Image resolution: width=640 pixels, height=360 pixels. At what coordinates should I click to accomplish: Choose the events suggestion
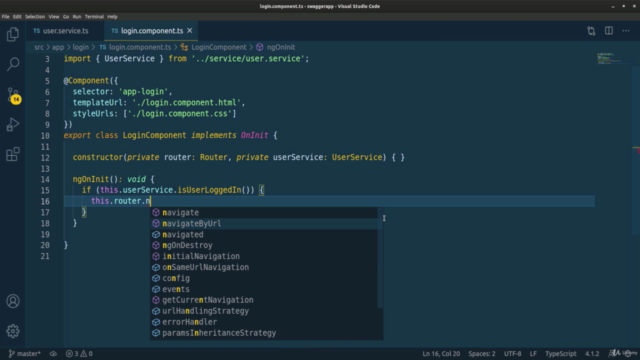coord(264,289)
